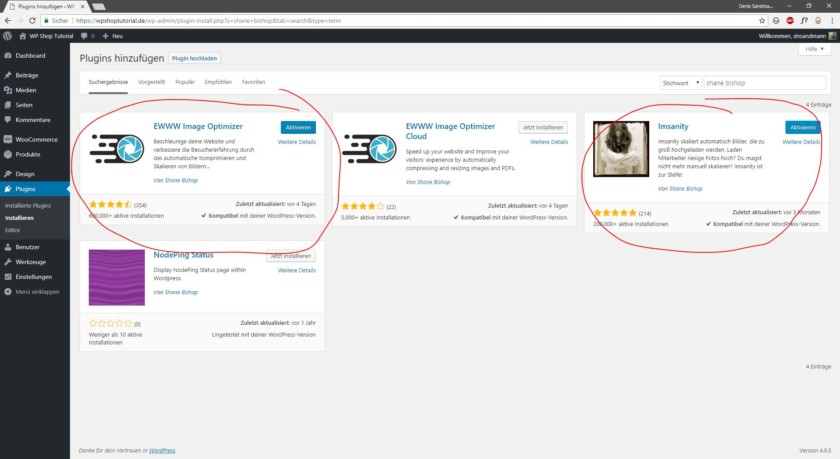Image resolution: width=840 pixels, height=459 pixels.
Task: Open the comments bubble in admin bar
Action: 85,36
